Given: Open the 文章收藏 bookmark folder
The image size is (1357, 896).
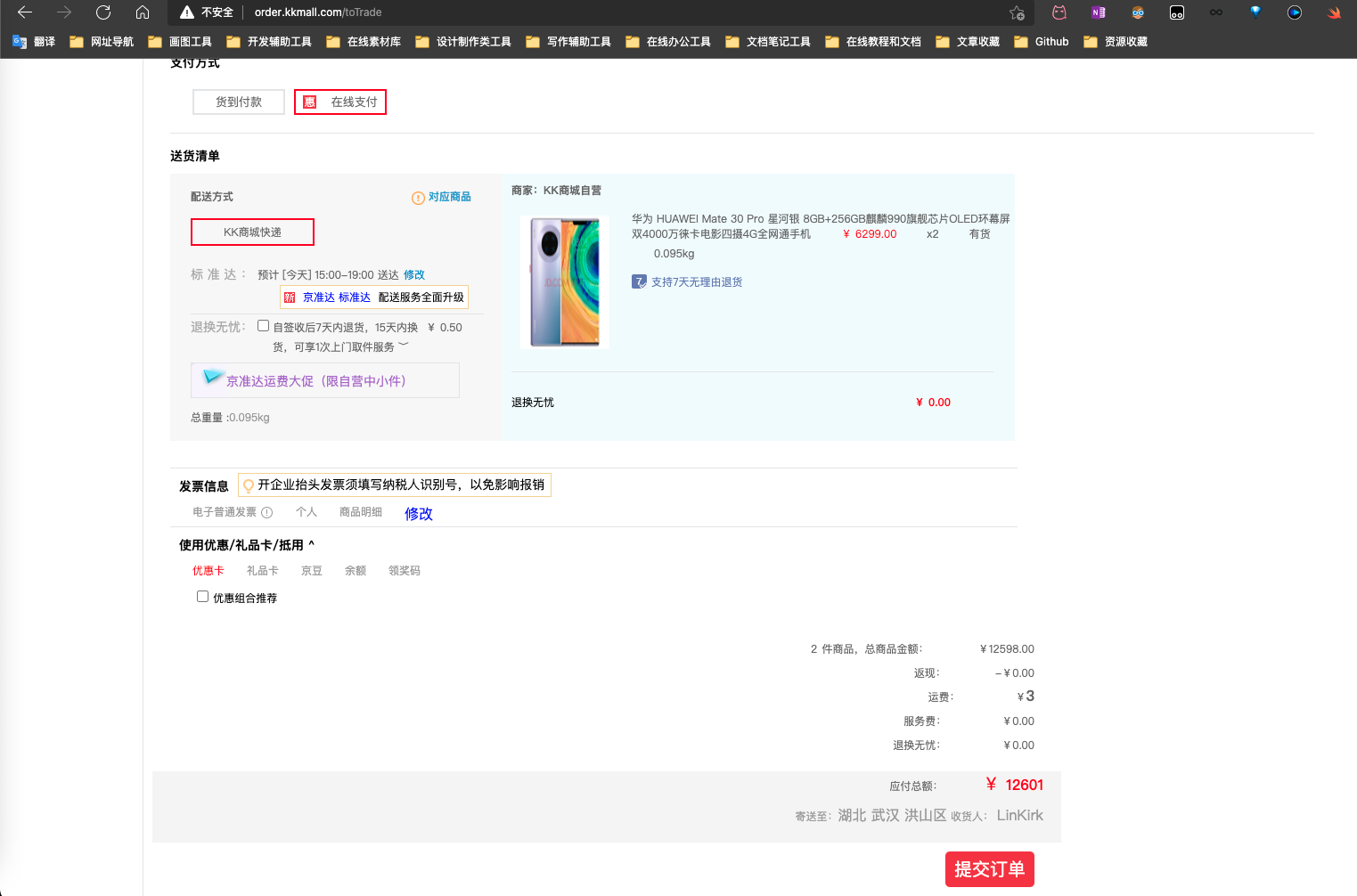Looking at the screenshot, I should click(968, 42).
